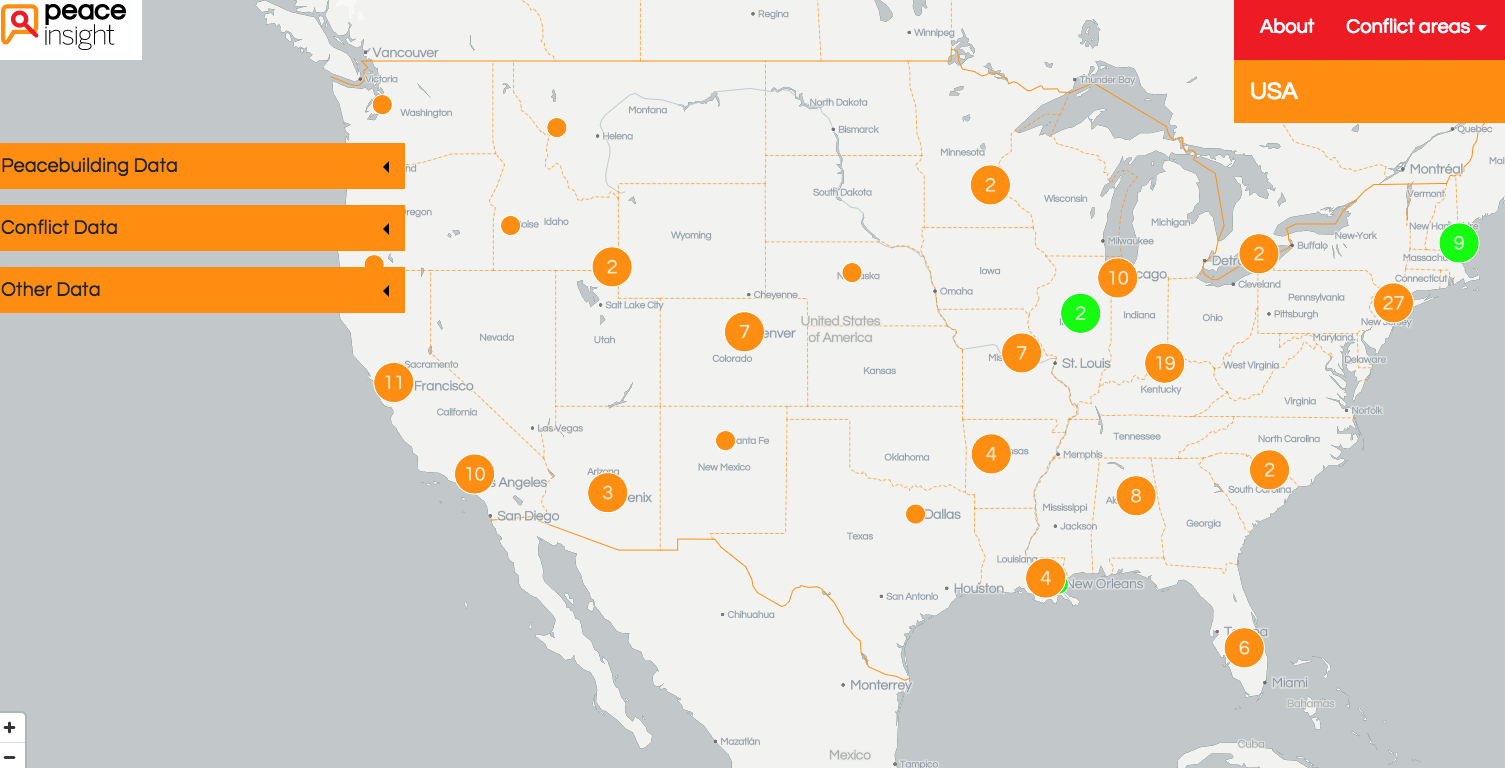Click the USA orange header button
The height and width of the screenshot is (768, 1505).
click(x=1368, y=91)
